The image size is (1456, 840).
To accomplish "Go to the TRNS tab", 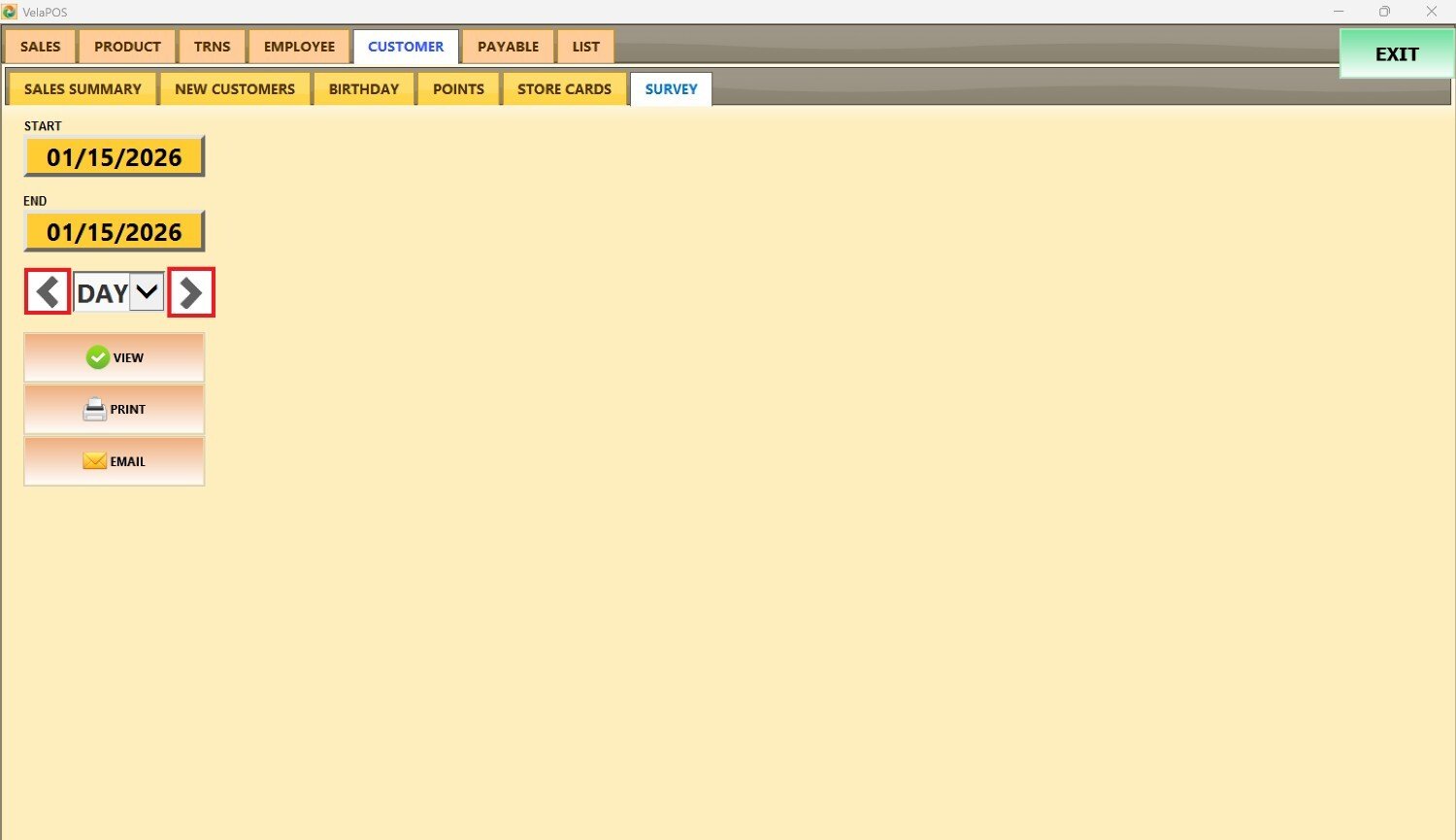I will pyautogui.click(x=212, y=47).
